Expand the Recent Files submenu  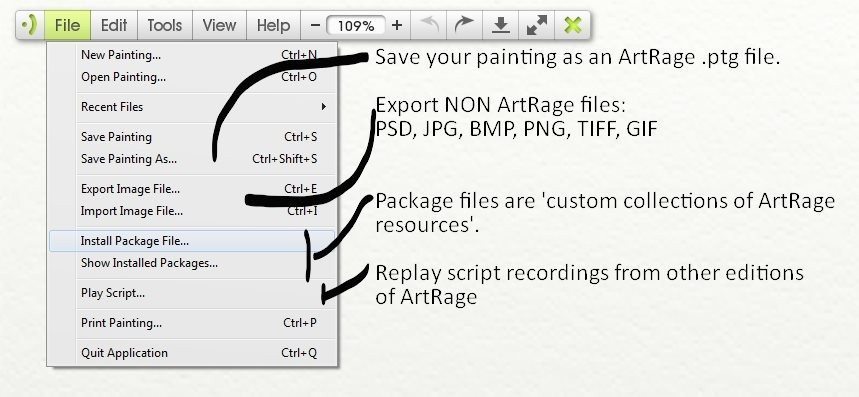point(192,107)
